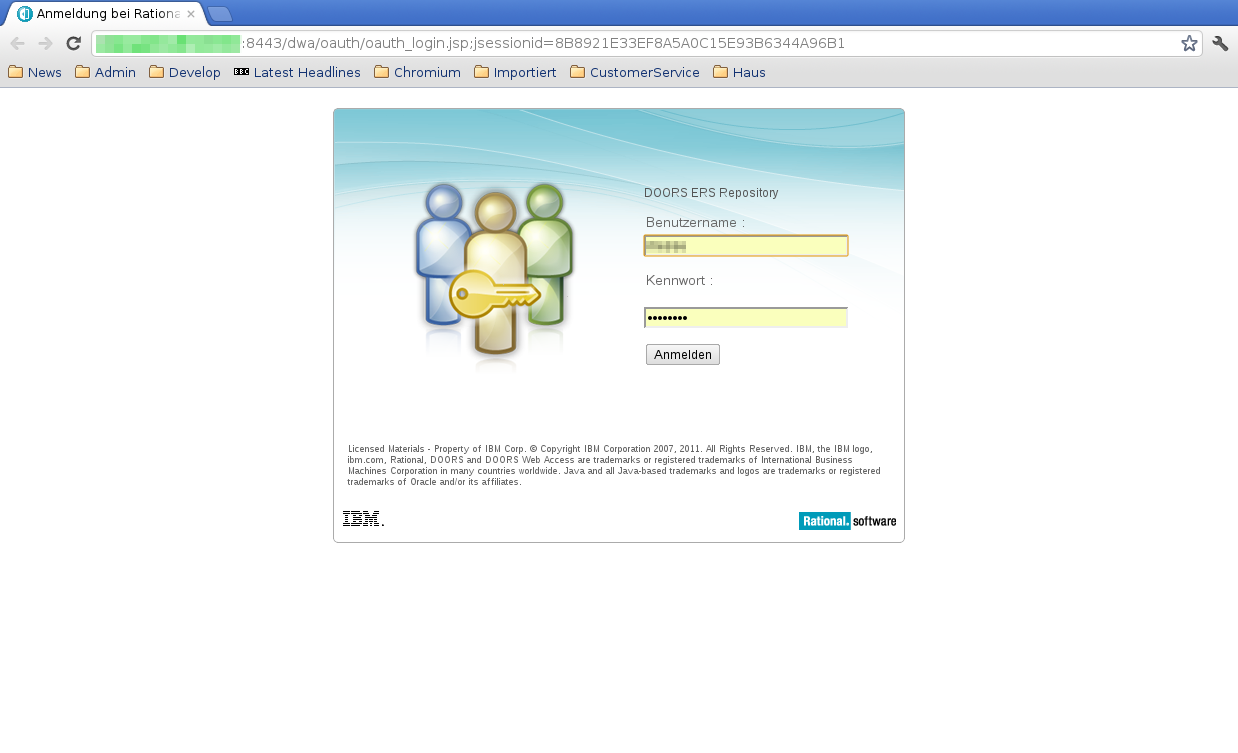Image resolution: width=1238 pixels, height=753 pixels.
Task: Open the Haus bookmarks folder
Action: click(739, 72)
